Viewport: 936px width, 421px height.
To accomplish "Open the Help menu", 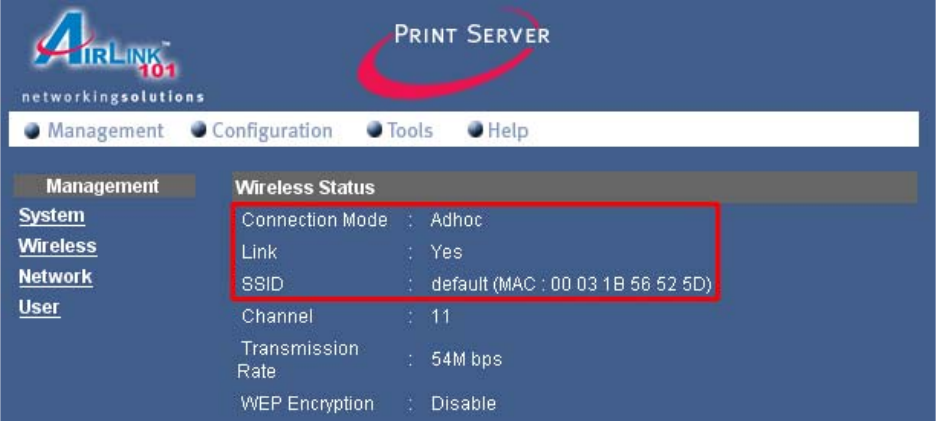I will (508, 131).
